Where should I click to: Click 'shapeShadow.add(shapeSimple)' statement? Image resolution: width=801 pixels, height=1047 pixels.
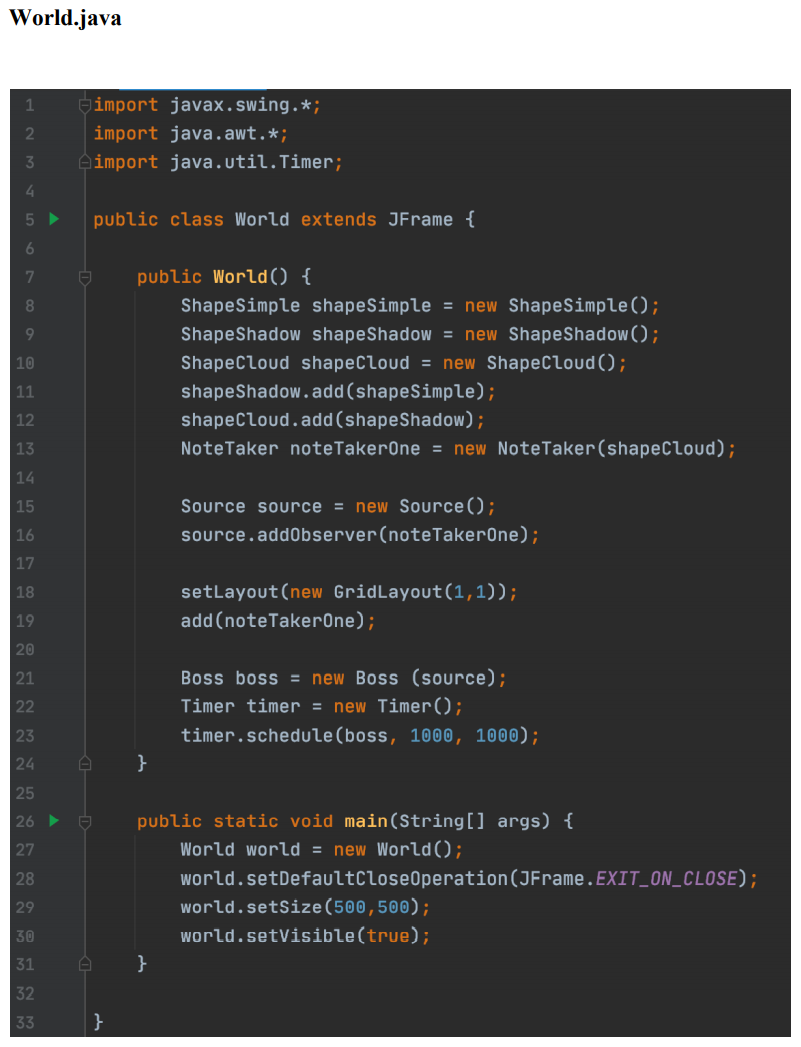coord(332,392)
